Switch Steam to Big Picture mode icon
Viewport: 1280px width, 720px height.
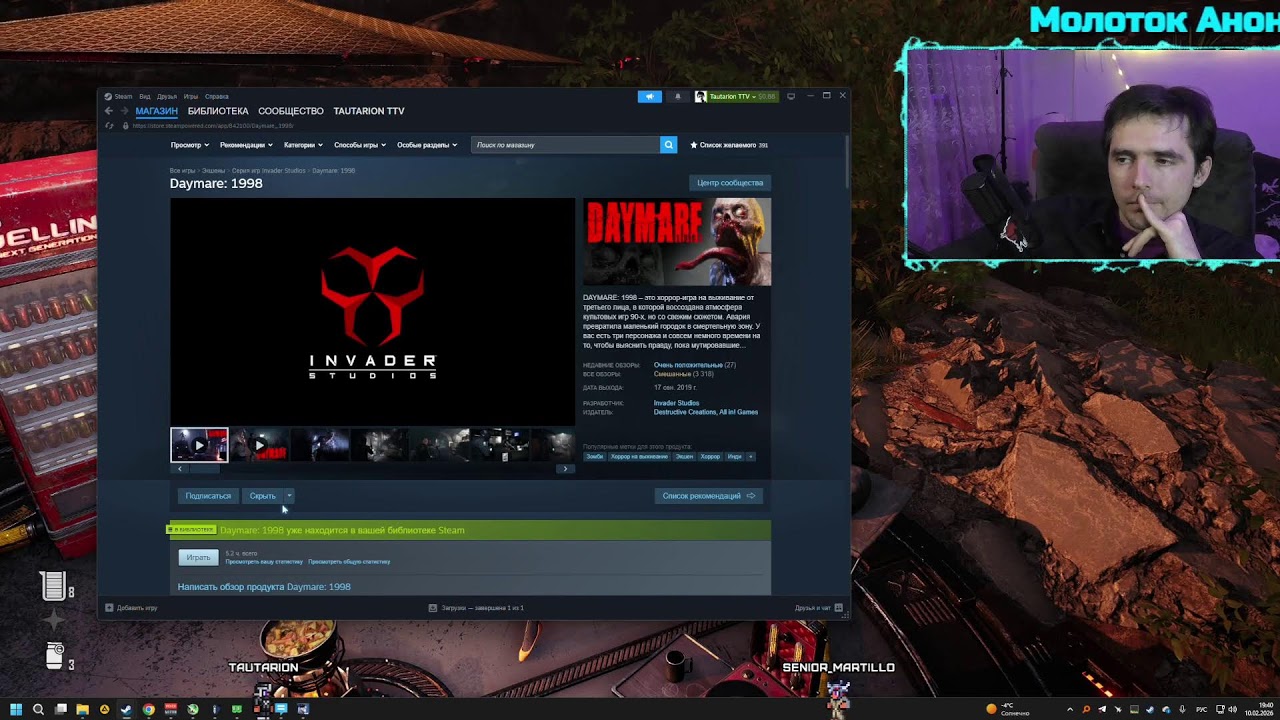791,96
